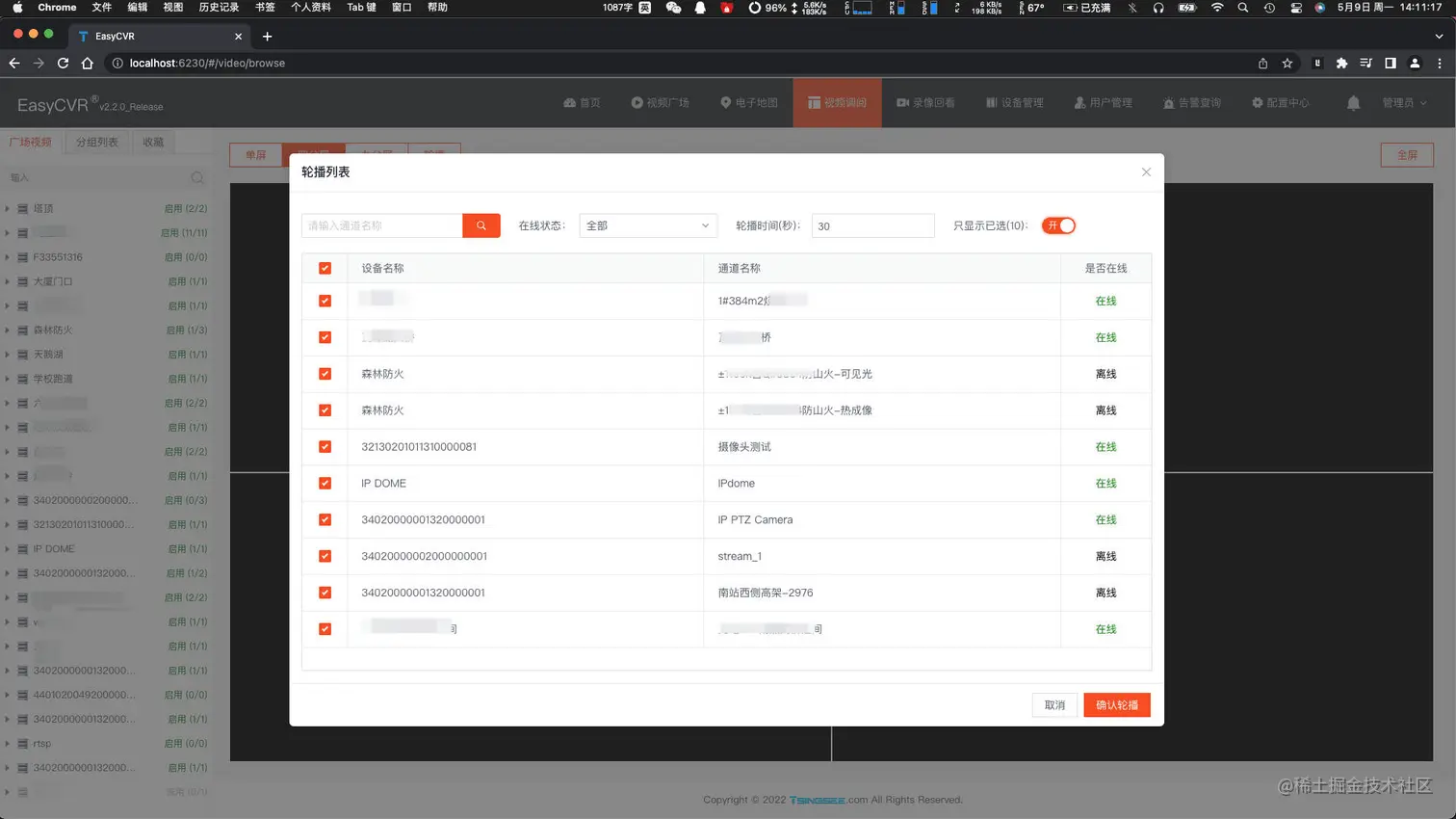The image size is (1456, 819).
Task: Expand the IP DOME tree node
Action: pos(8,549)
